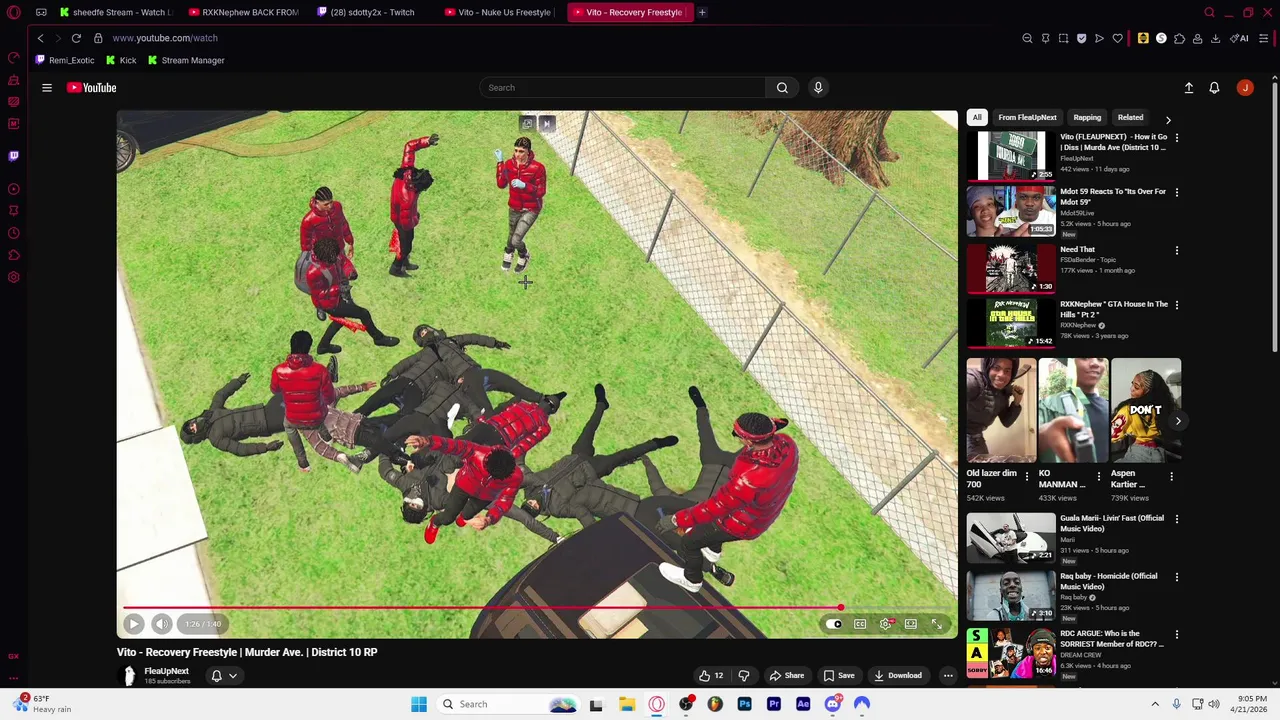Toggle the autoplay switch in the player

tap(834, 624)
